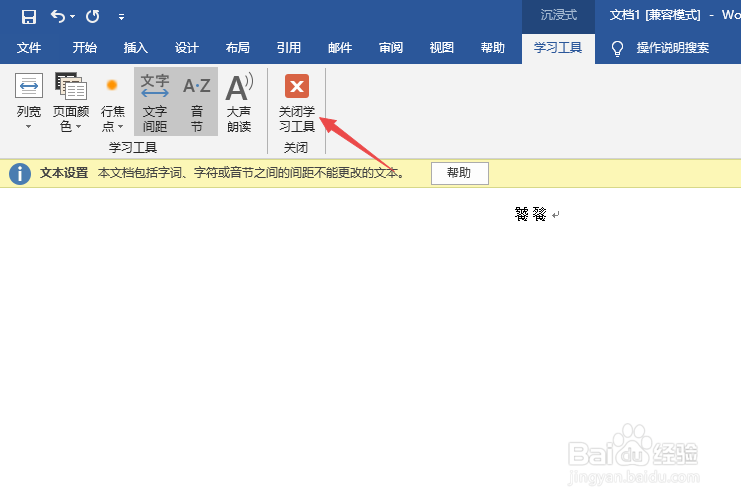Open the 页面颜色 page color dropdown

click(71, 102)
